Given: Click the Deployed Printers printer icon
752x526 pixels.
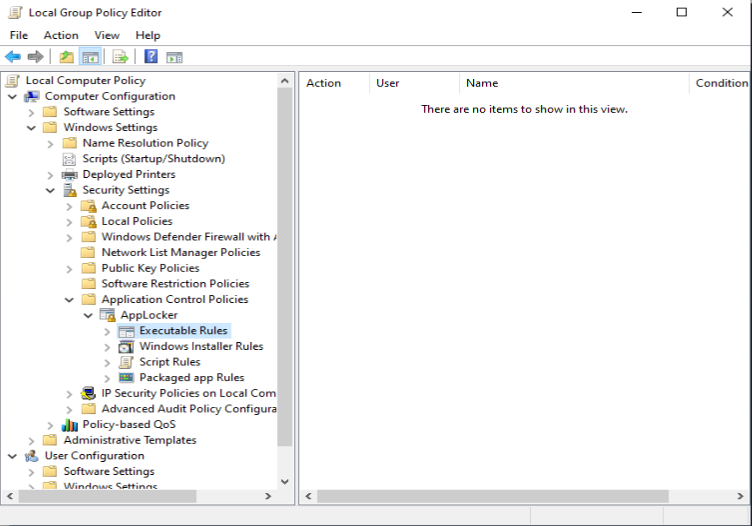Looking at the screenshot, I should click(x=70, y=175).
